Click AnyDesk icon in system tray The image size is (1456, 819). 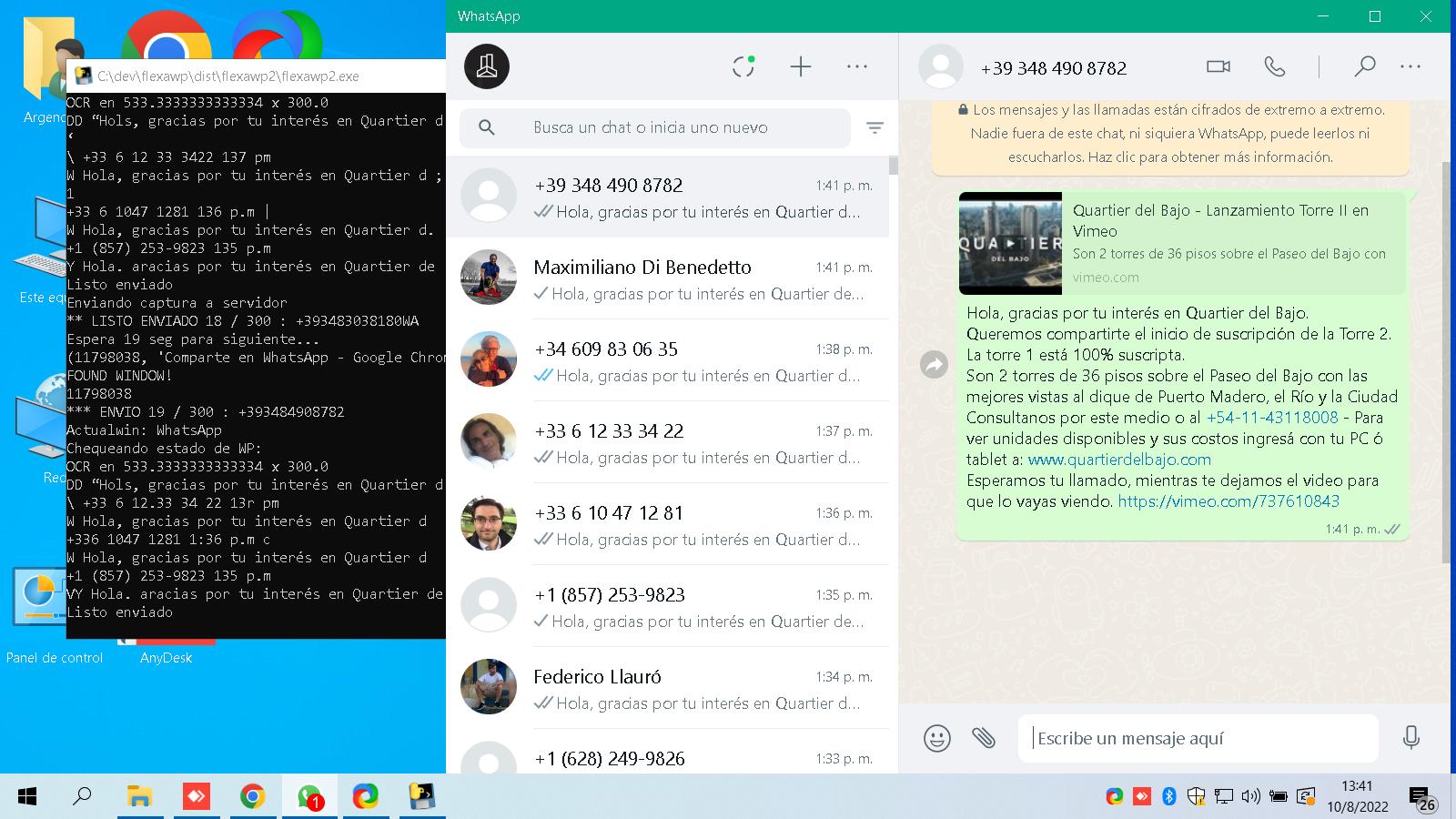tap(1142, 797)
